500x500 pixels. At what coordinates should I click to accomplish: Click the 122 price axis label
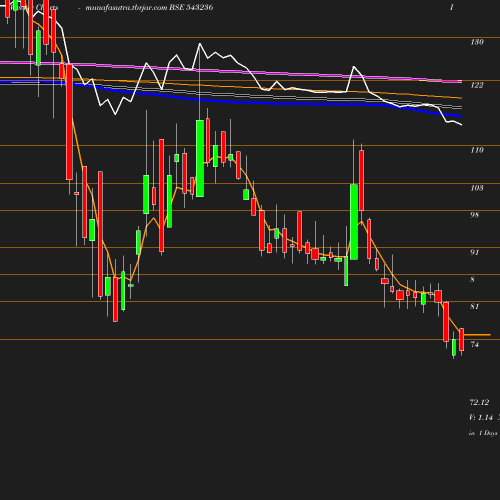tap(477, 85)
